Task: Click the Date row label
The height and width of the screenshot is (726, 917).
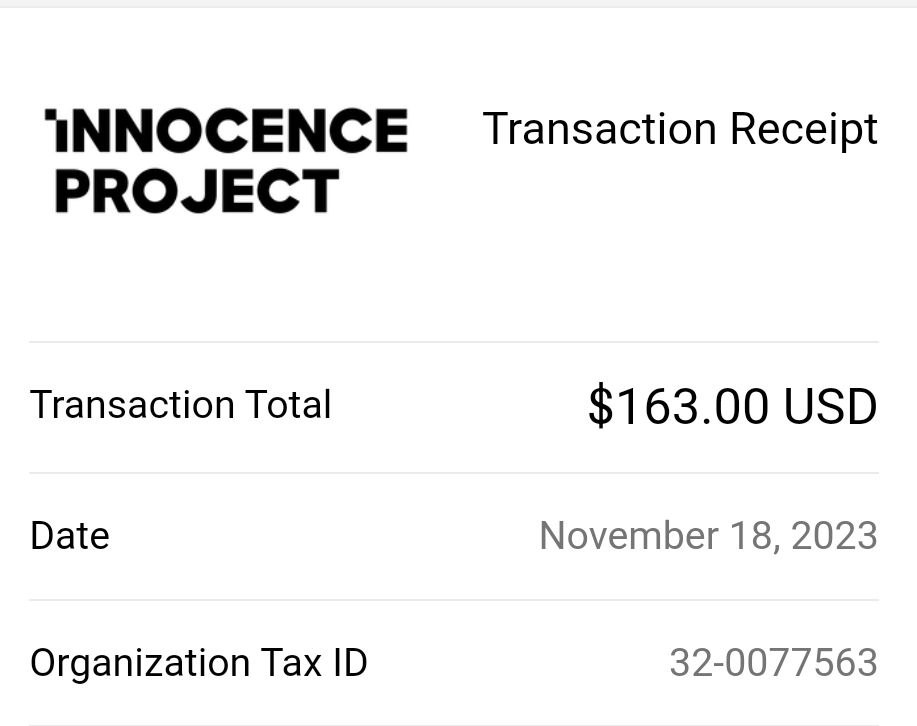Action: [70, 535]
